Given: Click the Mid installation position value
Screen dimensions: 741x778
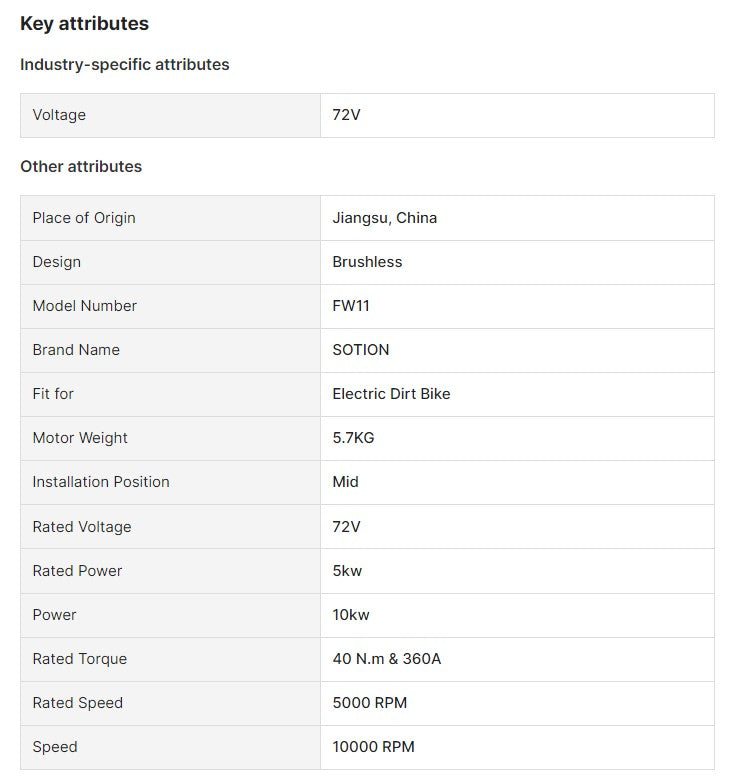Looking at the screenshot, I should point(345,482).
